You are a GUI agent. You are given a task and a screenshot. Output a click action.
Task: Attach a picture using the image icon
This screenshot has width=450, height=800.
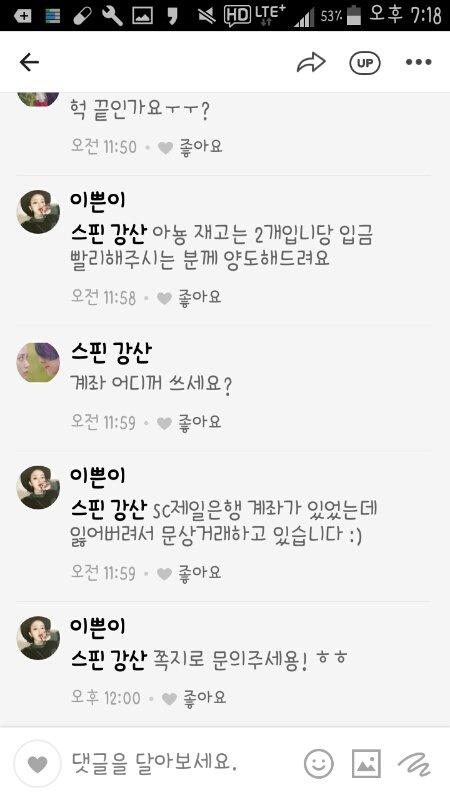tap(366, 764)
